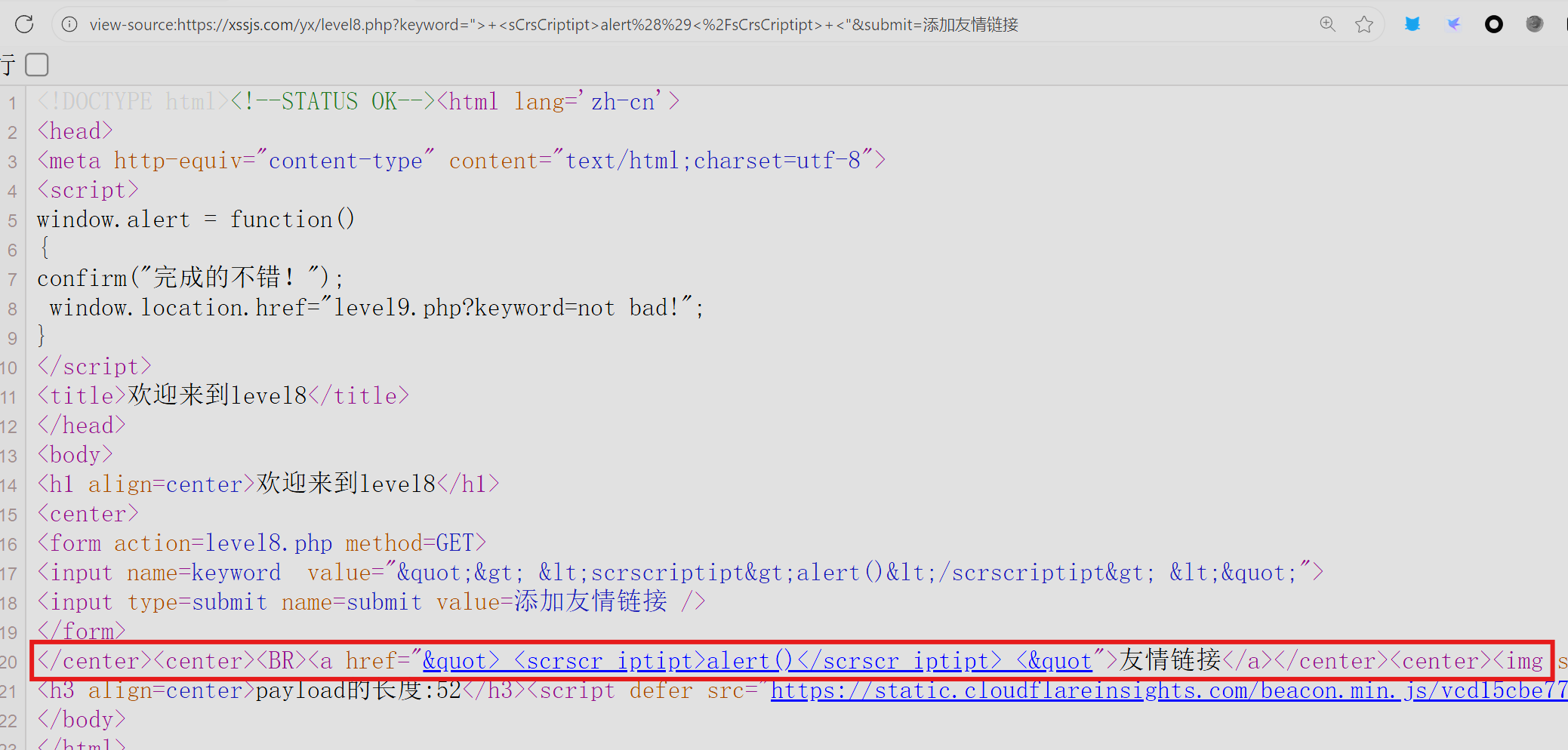Click the h1 align=center heading line
The image size is (1568, 750).
click(269, 484)
